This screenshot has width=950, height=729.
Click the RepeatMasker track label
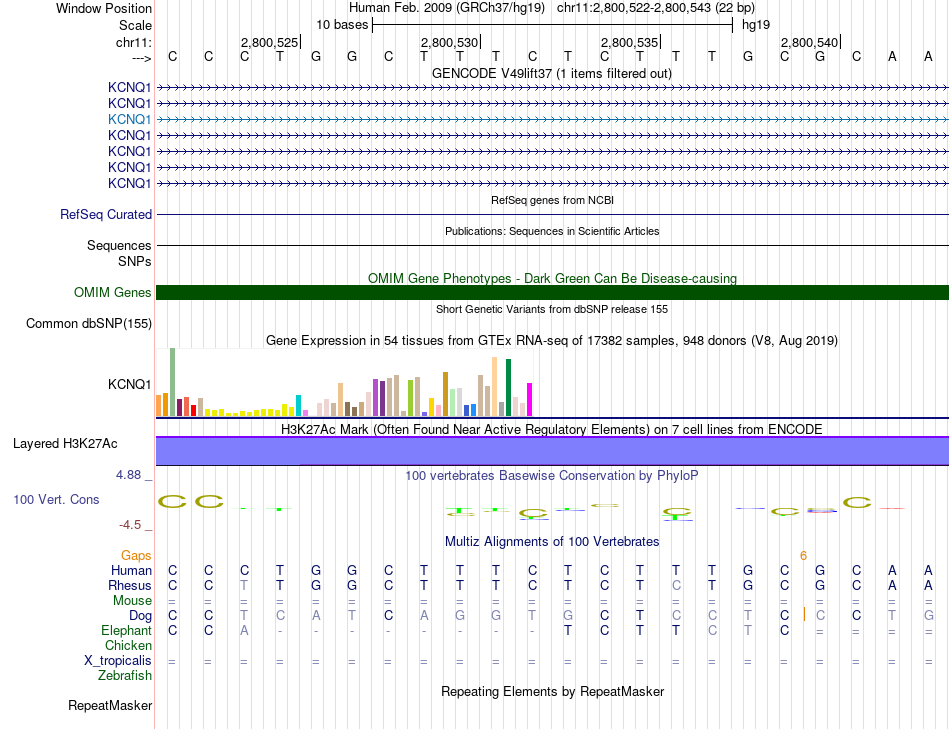110,706
